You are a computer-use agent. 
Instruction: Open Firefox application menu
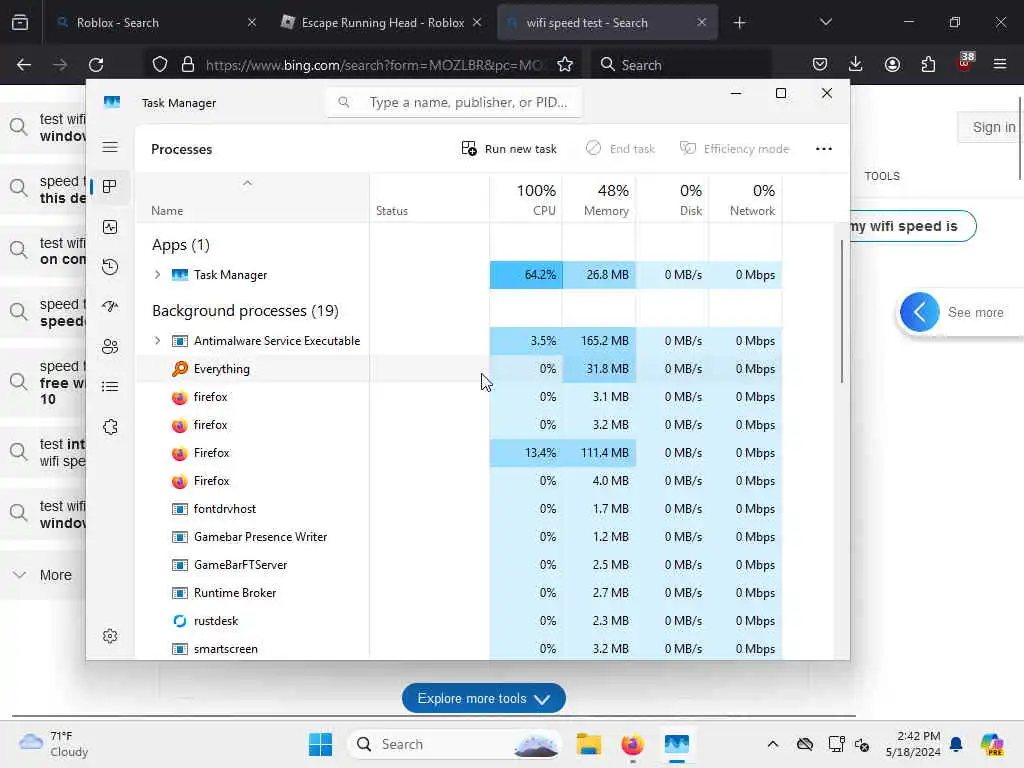point(1000,65)
